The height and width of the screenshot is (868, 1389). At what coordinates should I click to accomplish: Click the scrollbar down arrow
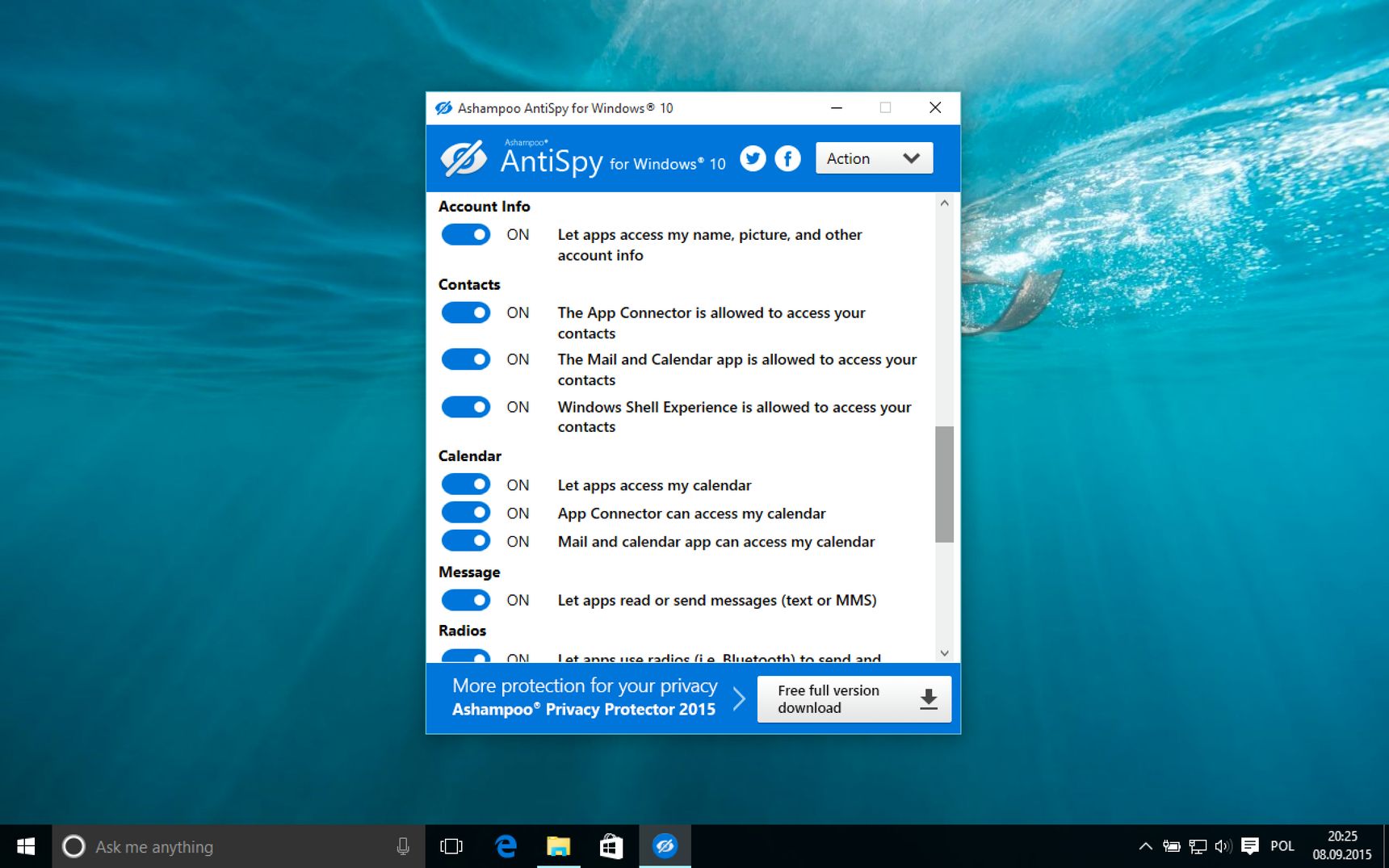point(944,652)
